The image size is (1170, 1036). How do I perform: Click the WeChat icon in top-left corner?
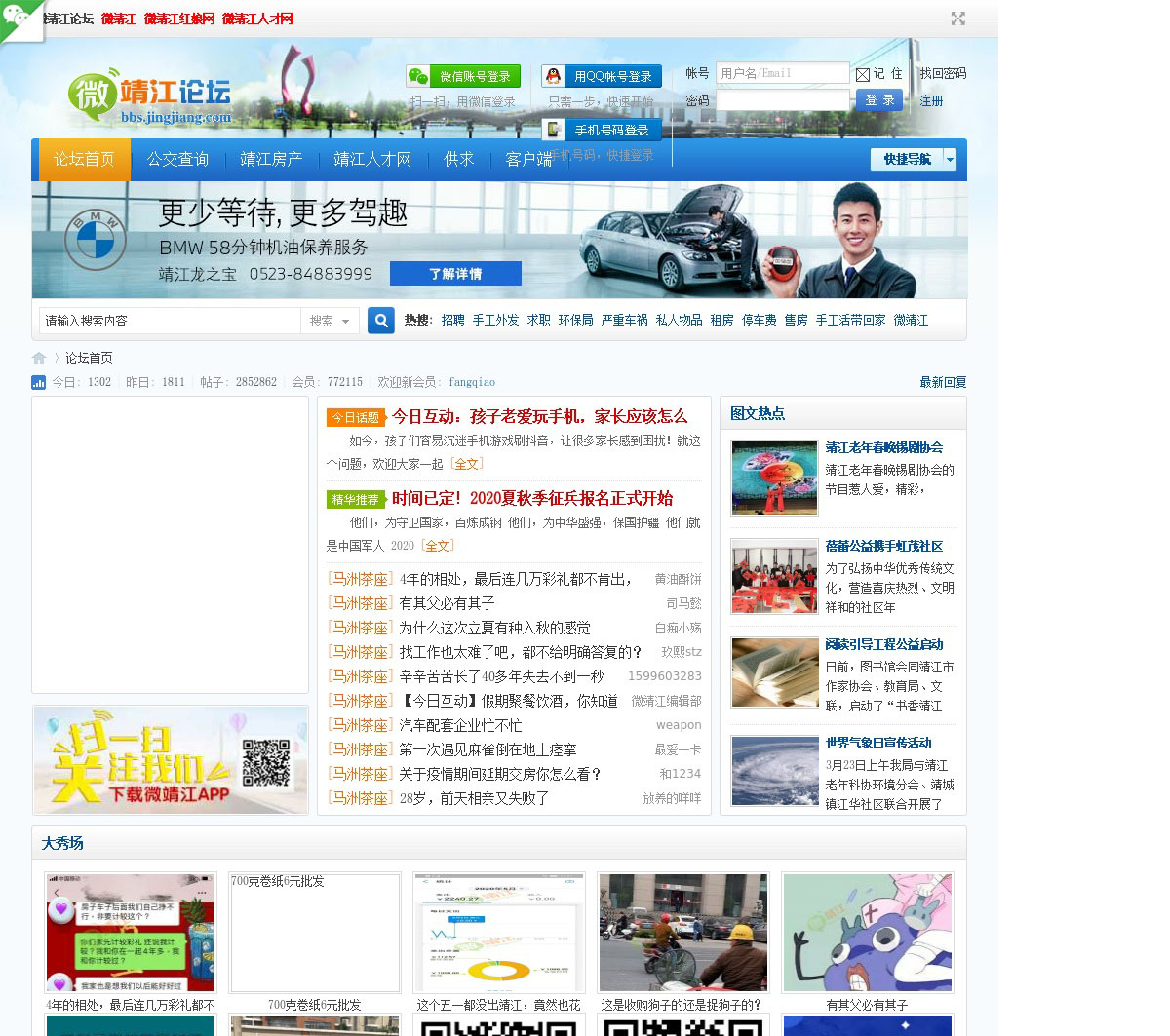18,17
